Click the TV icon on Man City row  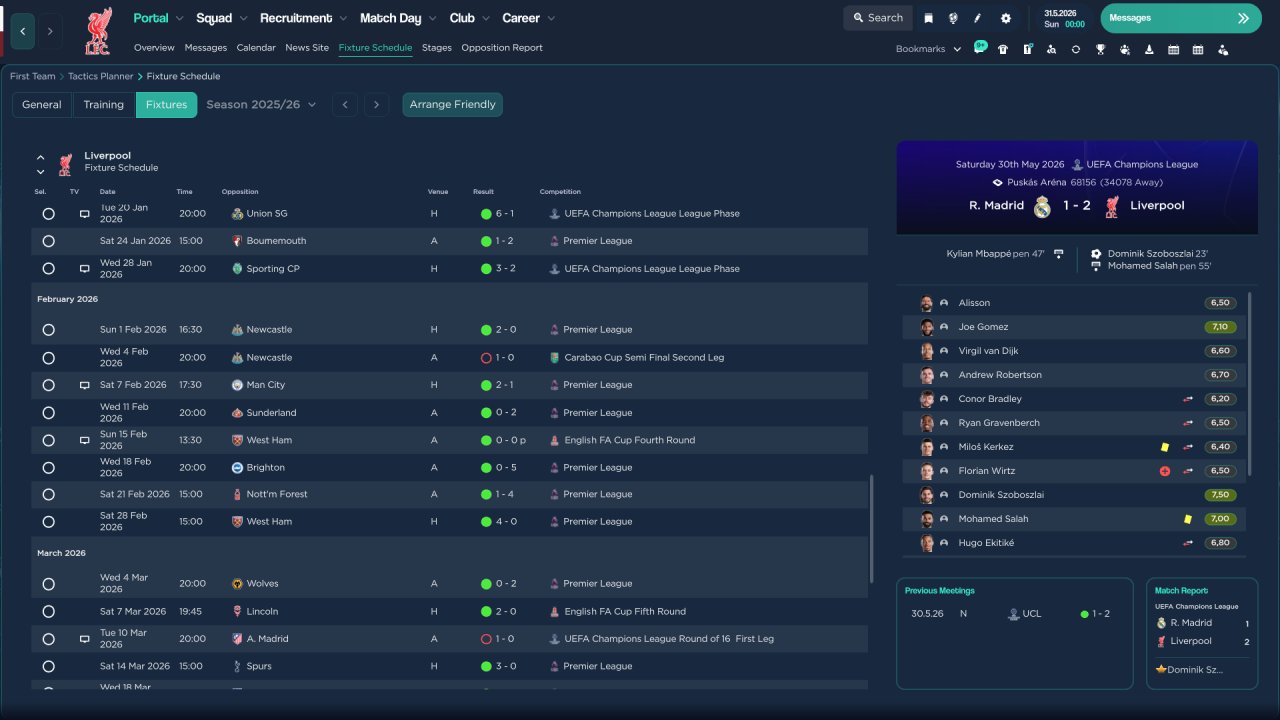pos(85,385)
